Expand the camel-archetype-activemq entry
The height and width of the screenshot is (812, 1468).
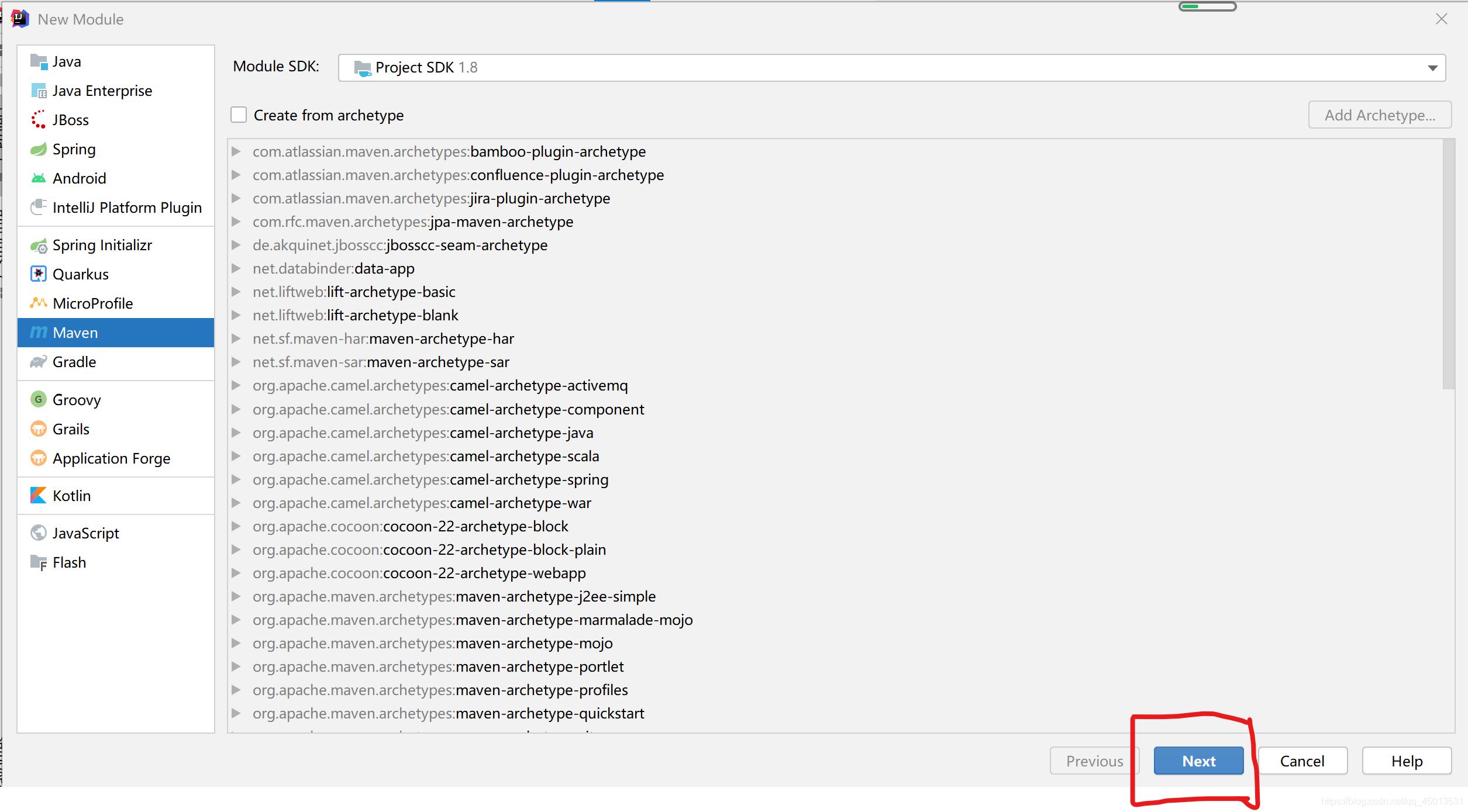[236, 385]
